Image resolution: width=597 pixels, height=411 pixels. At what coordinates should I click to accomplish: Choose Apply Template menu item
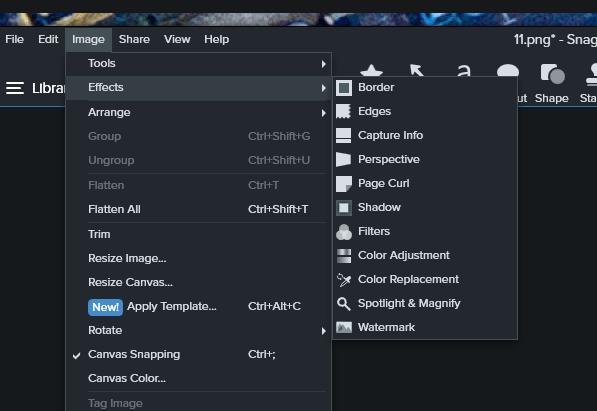click(x=198, y=306)
